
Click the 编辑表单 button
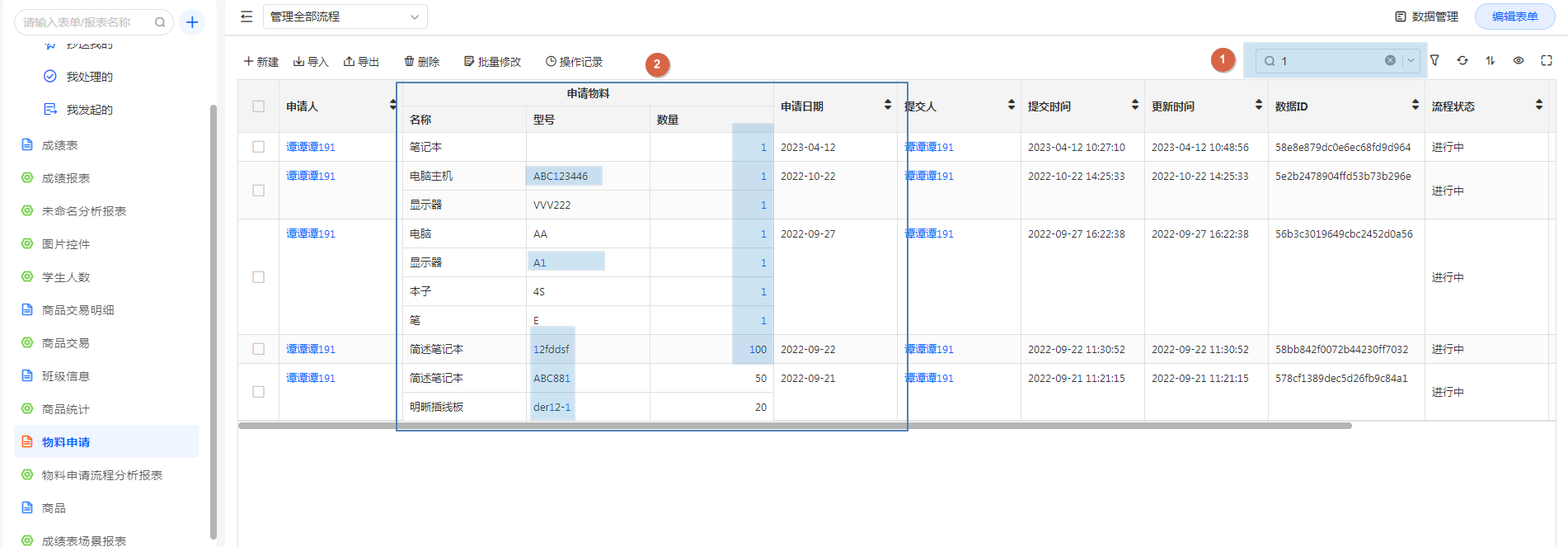coord(1514,17)
